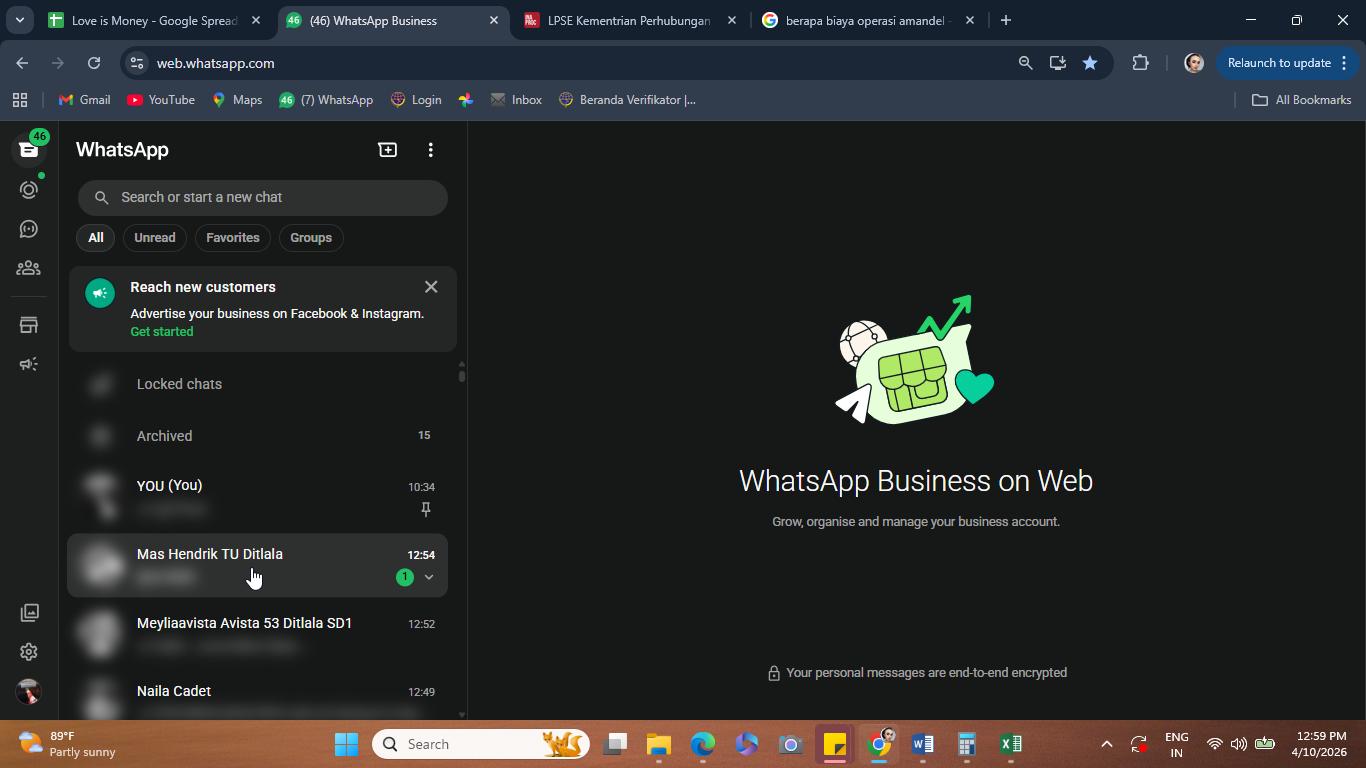Show hidden system tray icons

(1106, 744)
